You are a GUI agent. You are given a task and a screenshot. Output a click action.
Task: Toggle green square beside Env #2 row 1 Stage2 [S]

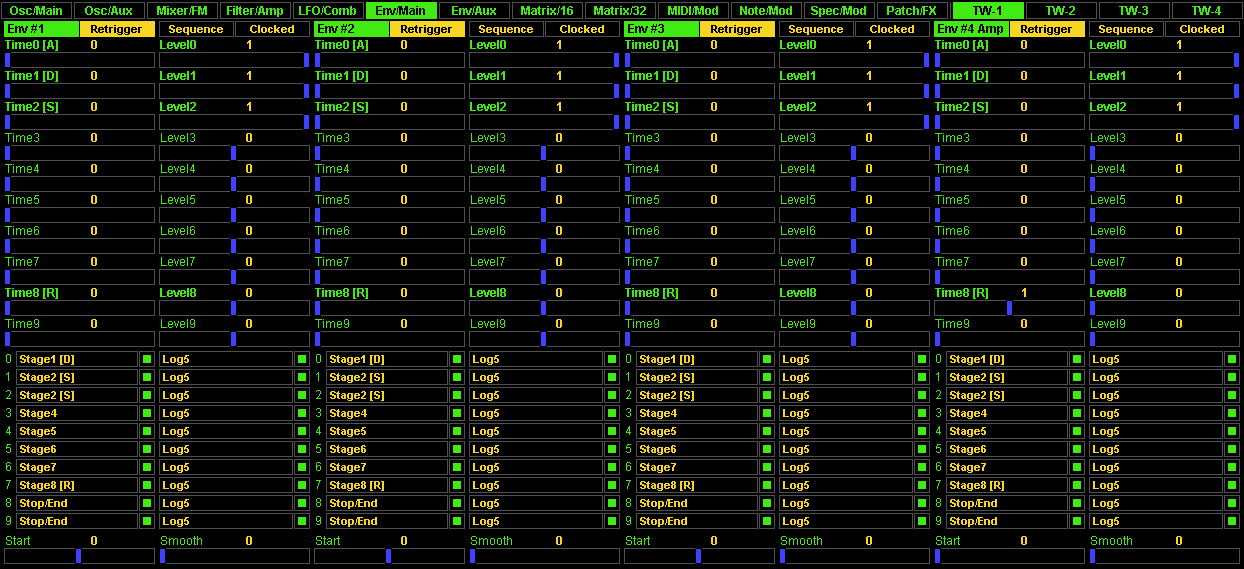click(x=456, y=377)
